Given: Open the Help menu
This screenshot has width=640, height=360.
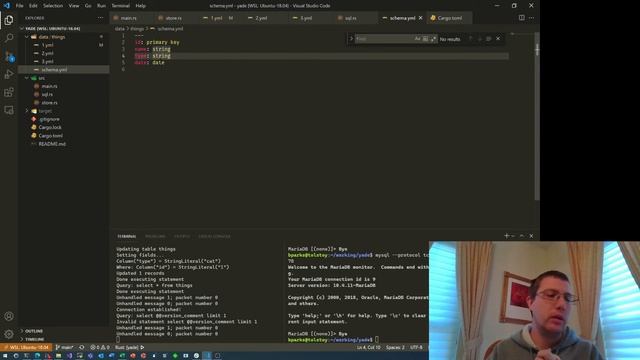Looking at the screenshot, I should (x=140, y=6).
